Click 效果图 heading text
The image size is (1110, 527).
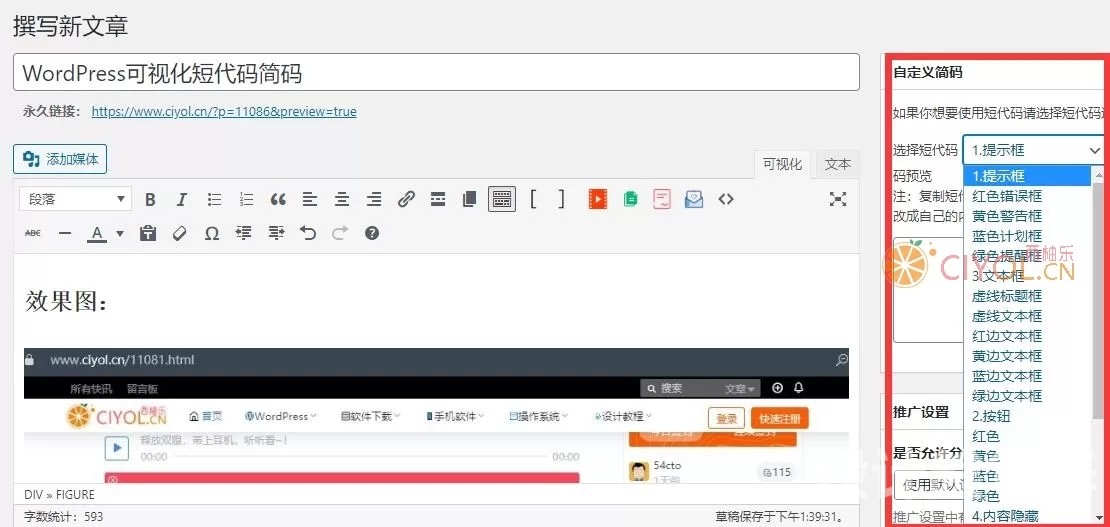click(x=67, y=302)
